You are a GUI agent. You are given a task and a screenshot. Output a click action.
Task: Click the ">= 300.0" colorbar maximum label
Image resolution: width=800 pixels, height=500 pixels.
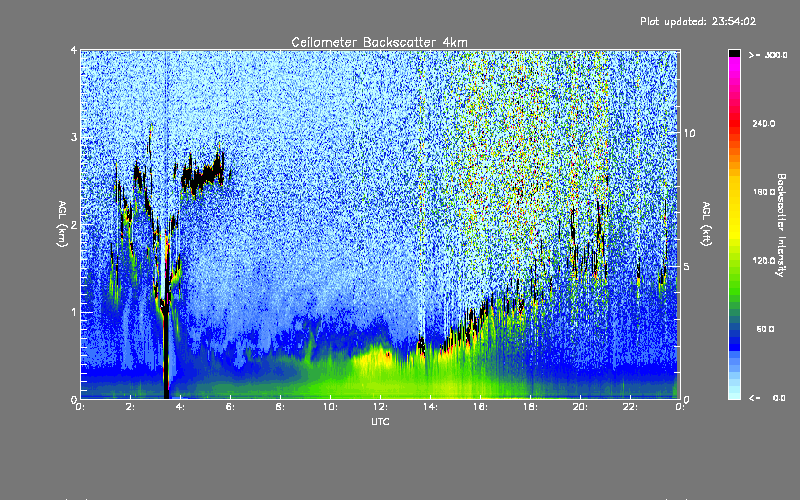(768, 55)
